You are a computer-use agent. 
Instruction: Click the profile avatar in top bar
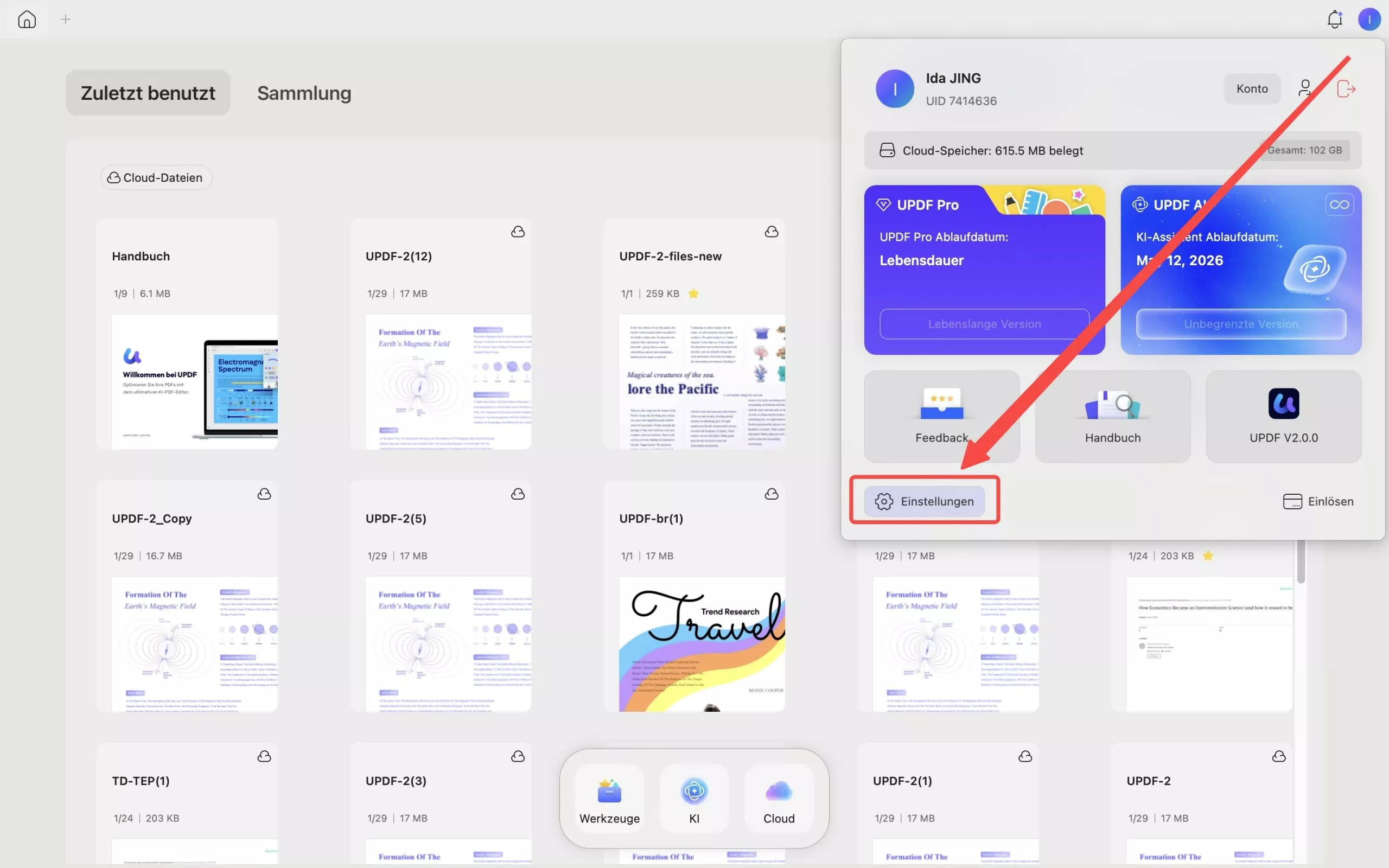tap(1369, 20)
